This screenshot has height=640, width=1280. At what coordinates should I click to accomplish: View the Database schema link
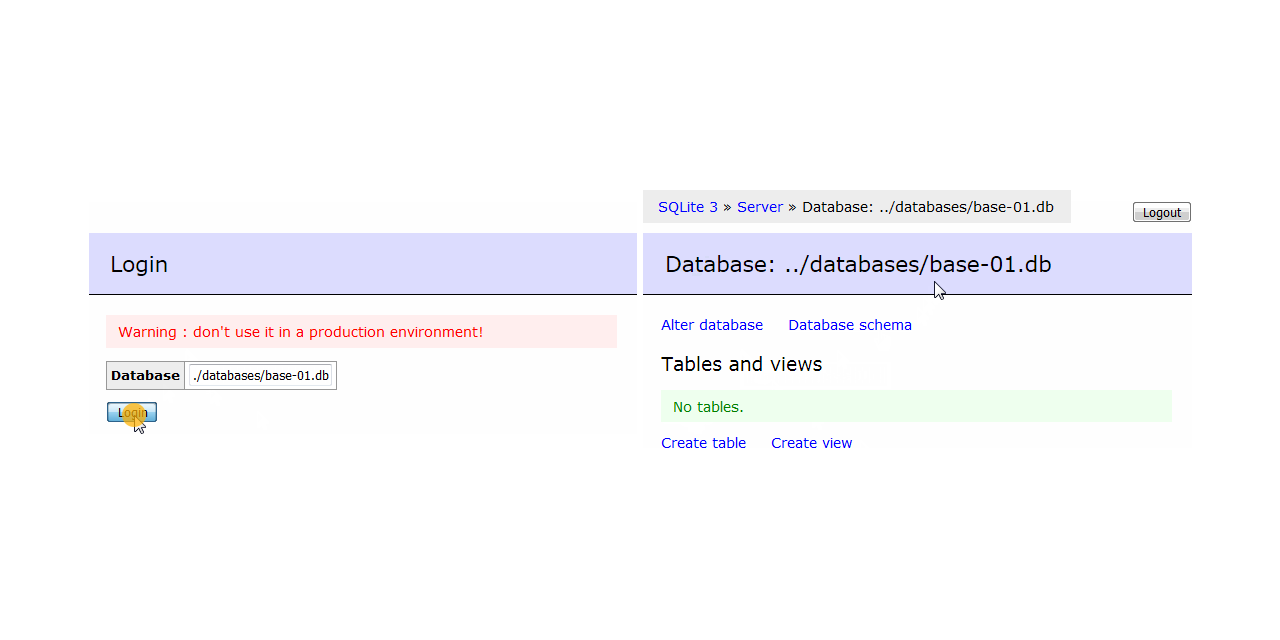(x=849, y=325)
